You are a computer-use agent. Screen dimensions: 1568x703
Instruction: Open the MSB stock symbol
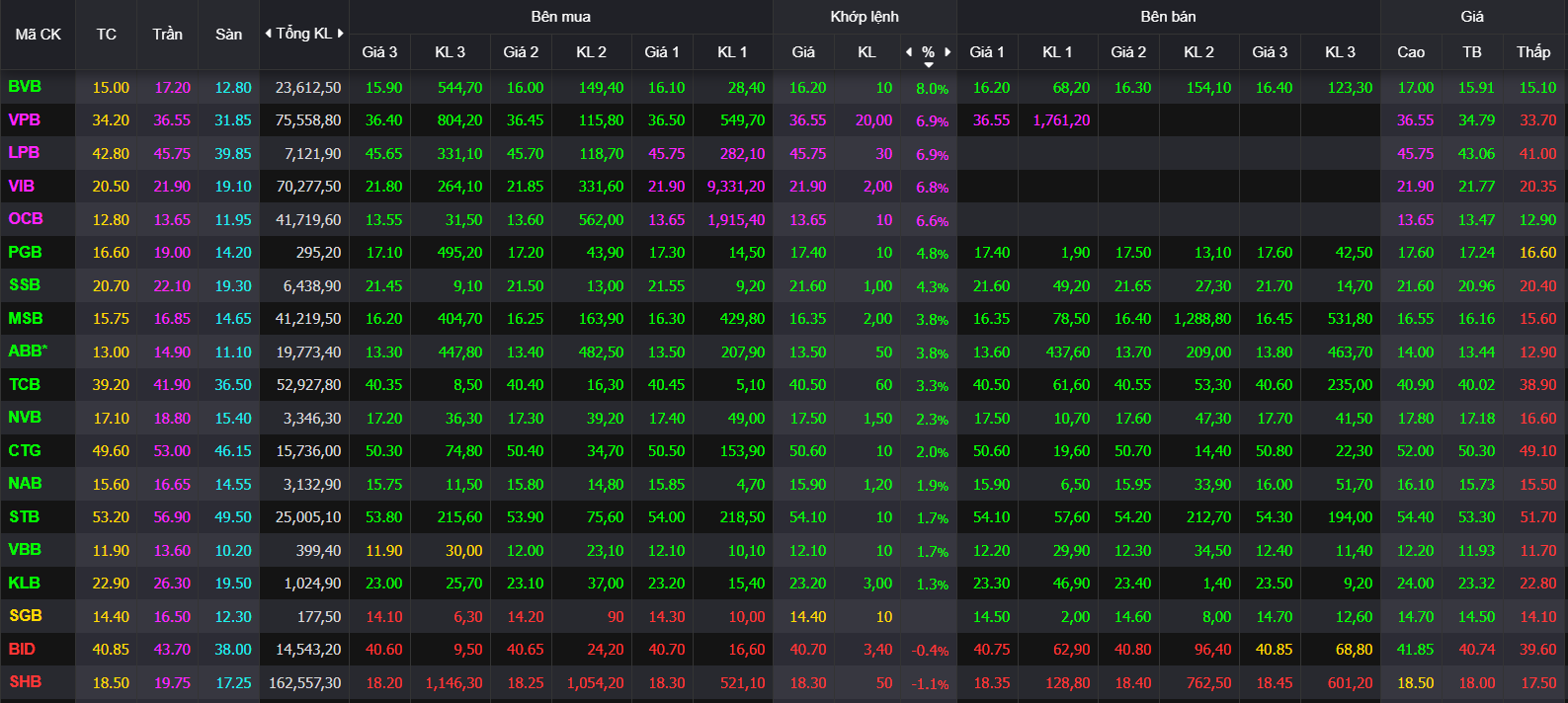point(26,318)
